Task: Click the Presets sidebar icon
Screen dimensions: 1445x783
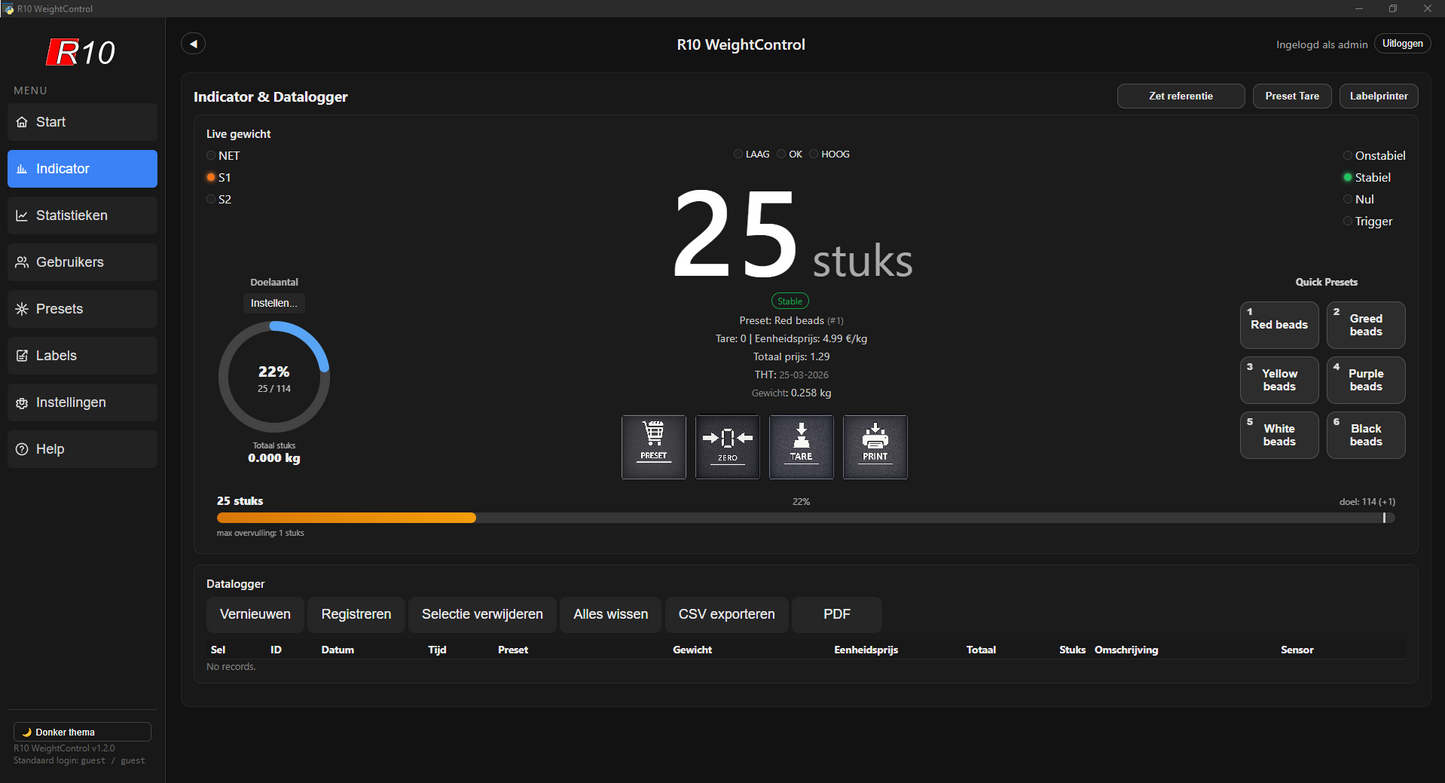Action: pos(22,309)
